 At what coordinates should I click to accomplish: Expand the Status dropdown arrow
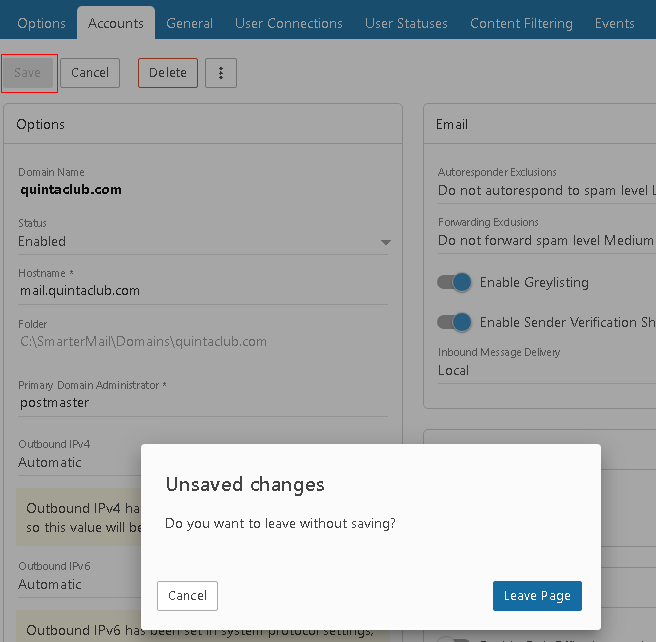[x=385, y=242]
